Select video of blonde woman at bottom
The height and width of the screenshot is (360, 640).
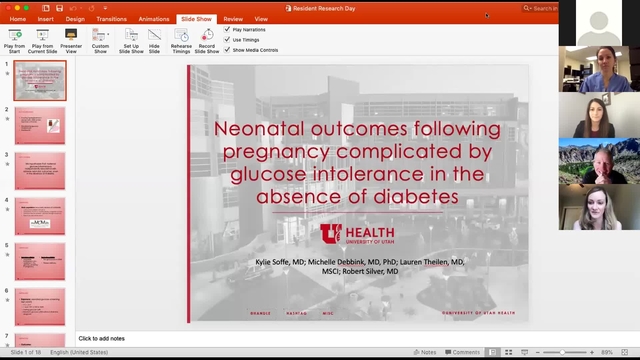click(x=599, y=207)
